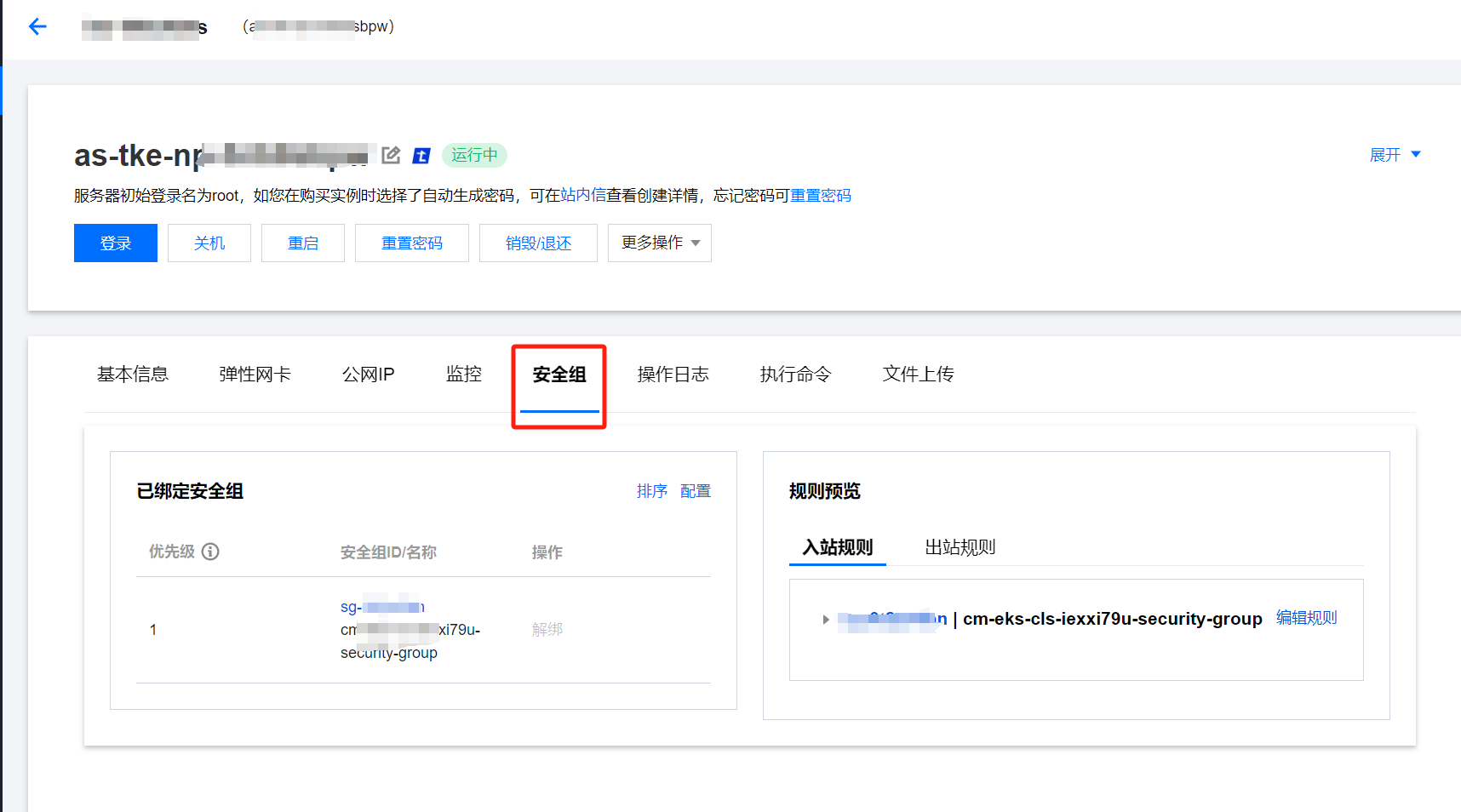Open the 操作日志 tab

[x=673, y=375]
